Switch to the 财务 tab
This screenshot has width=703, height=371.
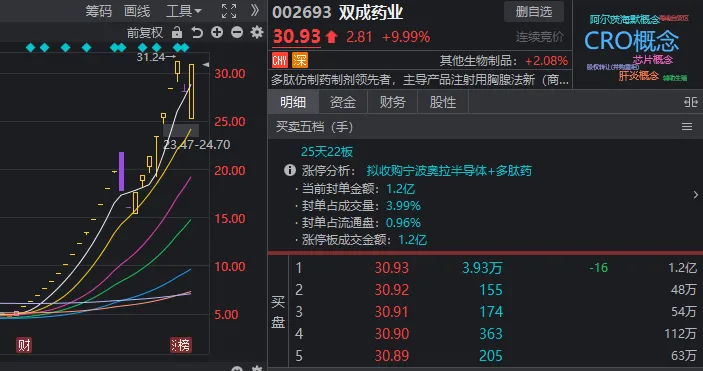coord(393,102)
